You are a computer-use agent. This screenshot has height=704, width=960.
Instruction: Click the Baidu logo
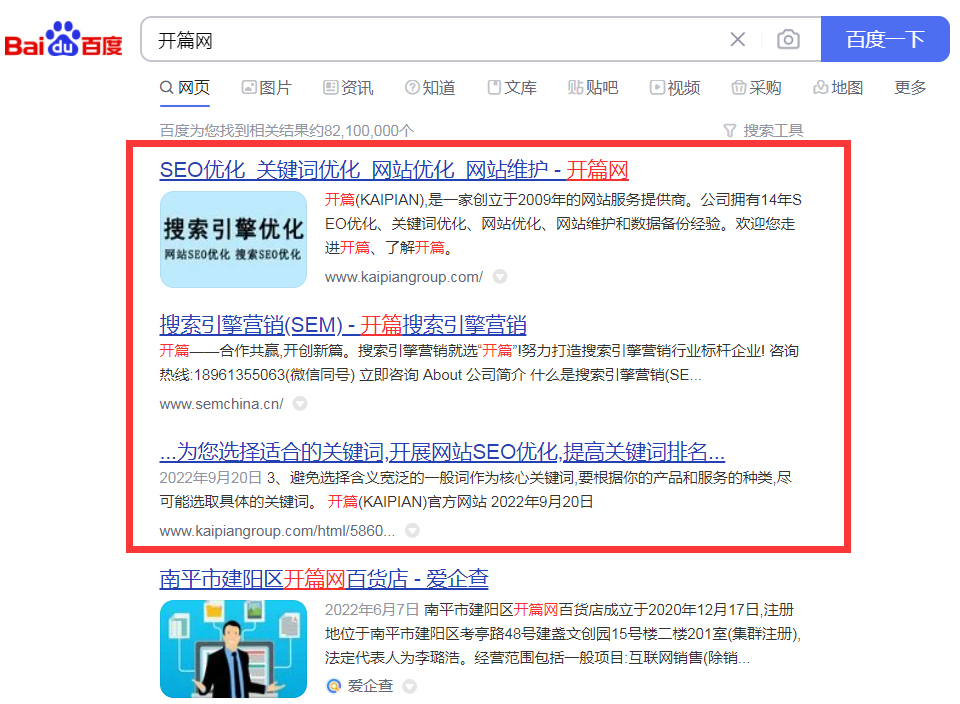click(x=64, y=39)
